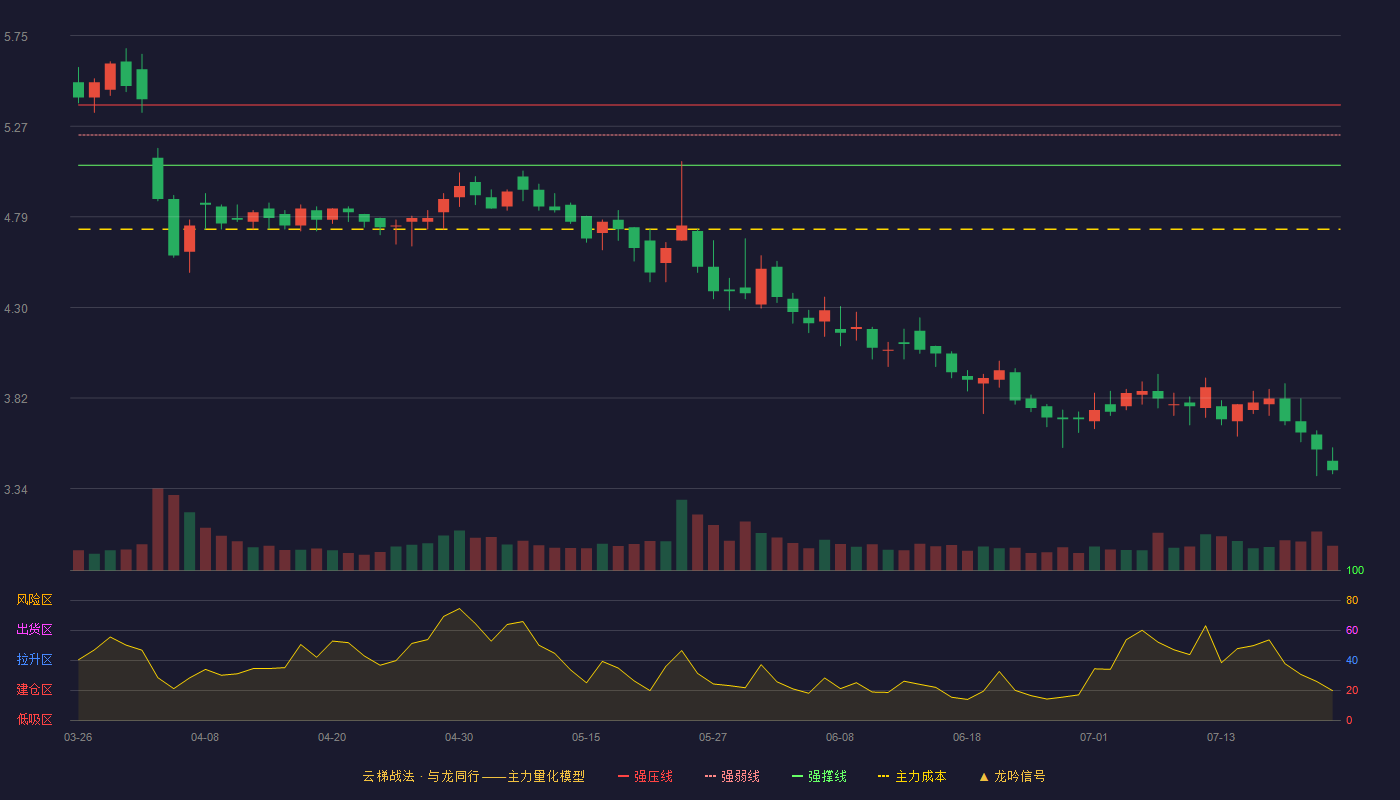Click the yellow dashed cost line
The height and width of the screenshot is (800, 1400).
[x=709, y=229]
